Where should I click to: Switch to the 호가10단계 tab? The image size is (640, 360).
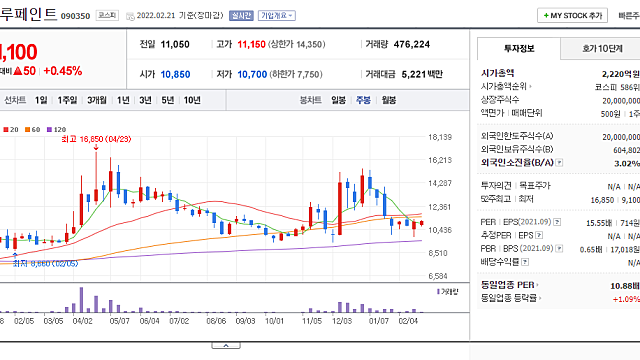point(602,49)
